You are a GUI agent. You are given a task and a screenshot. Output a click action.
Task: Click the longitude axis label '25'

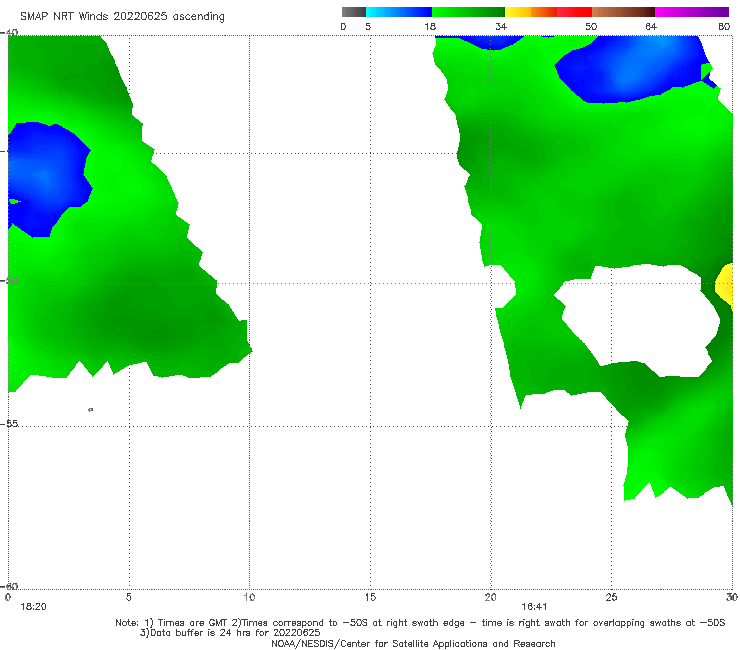(611, 597)
